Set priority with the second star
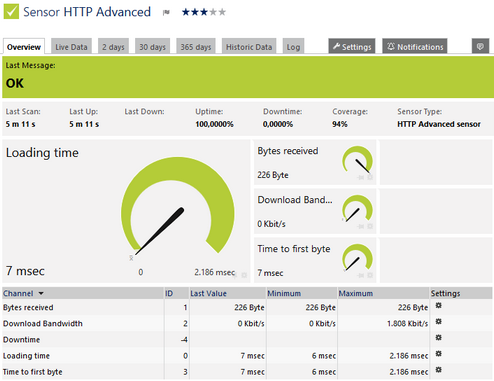This screenshot has width=494, height=381. click(195, 12)
